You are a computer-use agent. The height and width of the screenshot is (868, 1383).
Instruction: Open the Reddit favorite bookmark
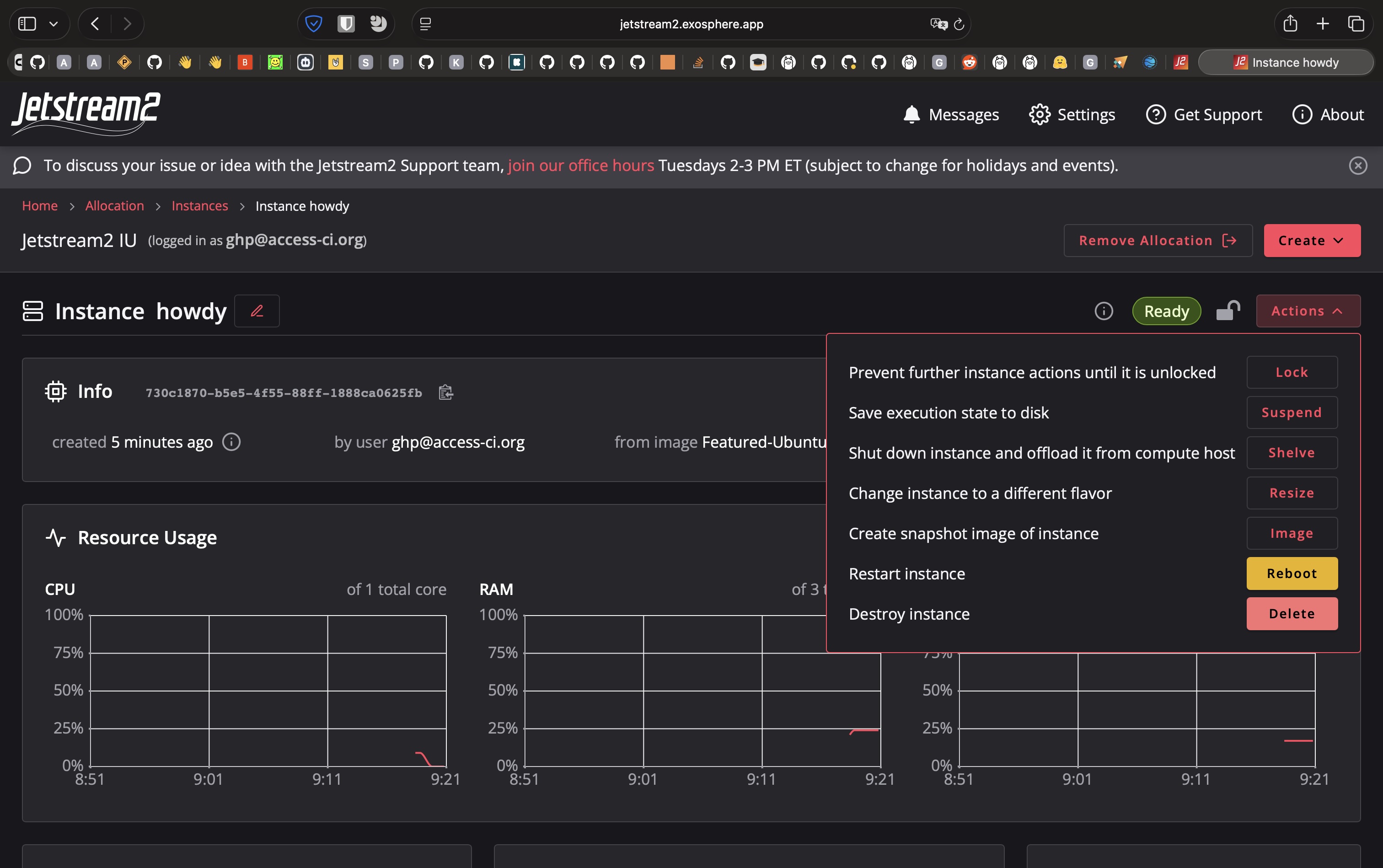(969, 62)
